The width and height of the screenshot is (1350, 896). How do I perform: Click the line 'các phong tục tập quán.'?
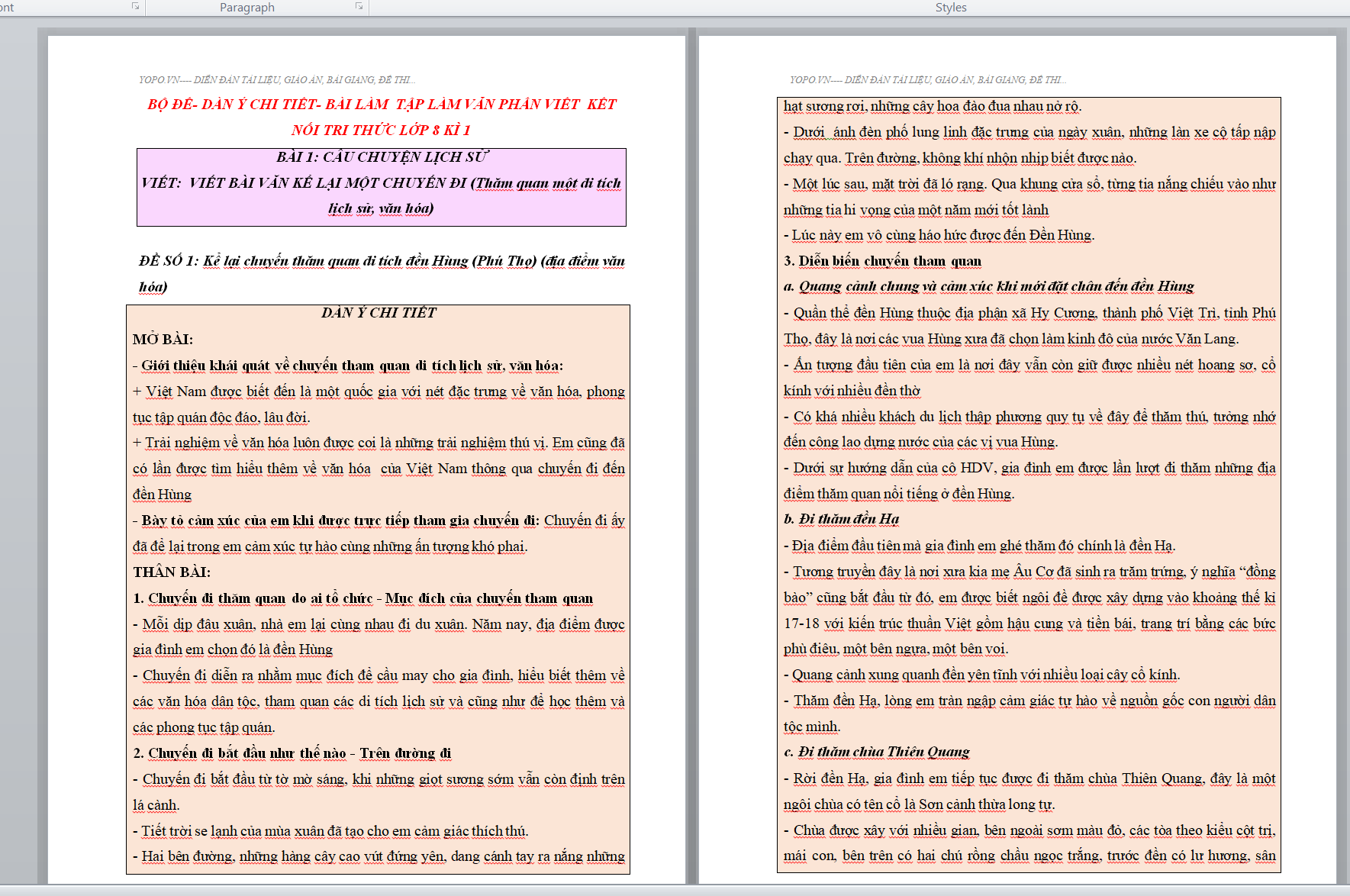(x=204, y=727)
